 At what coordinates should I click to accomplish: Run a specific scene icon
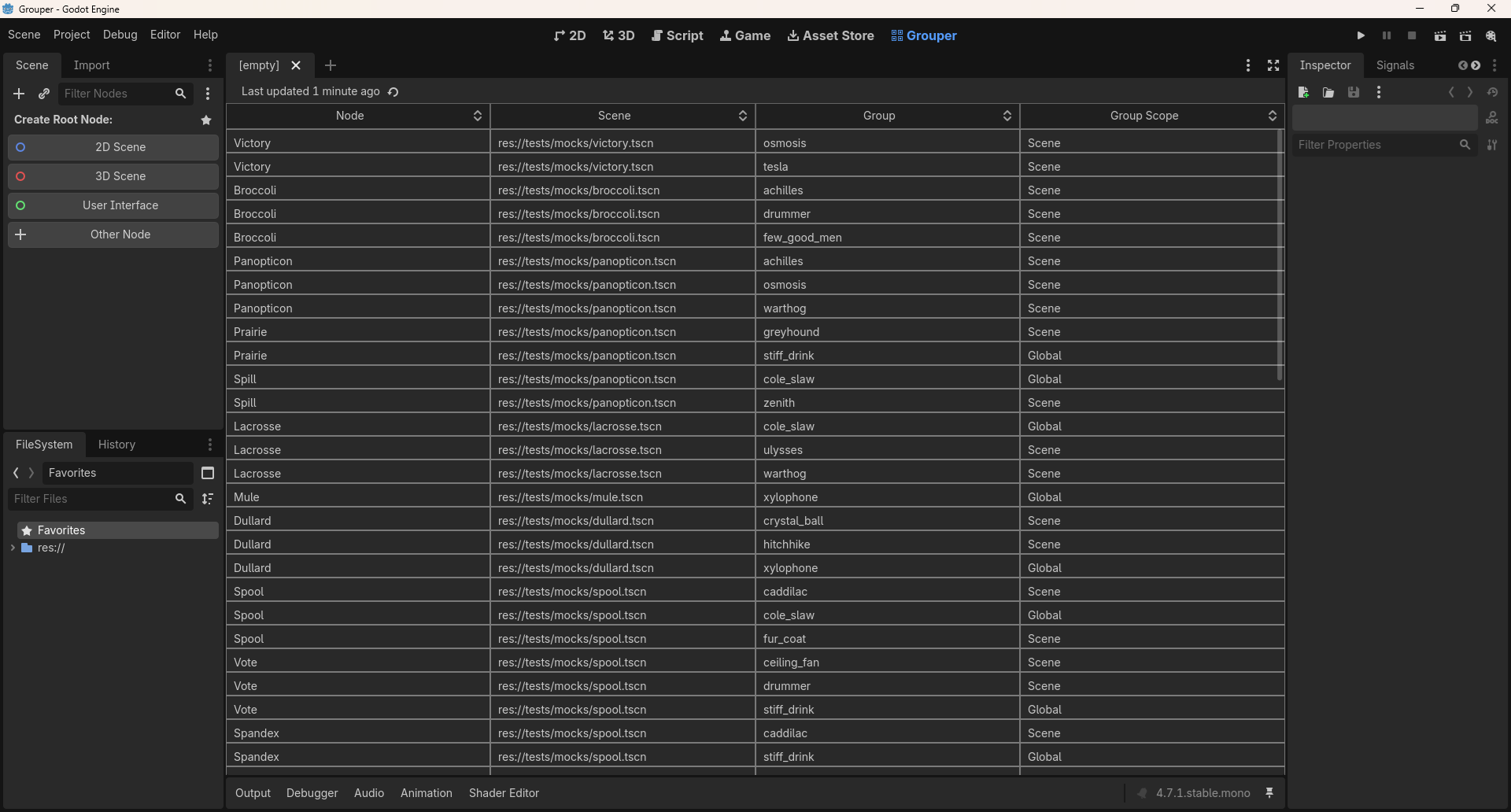1465,35
